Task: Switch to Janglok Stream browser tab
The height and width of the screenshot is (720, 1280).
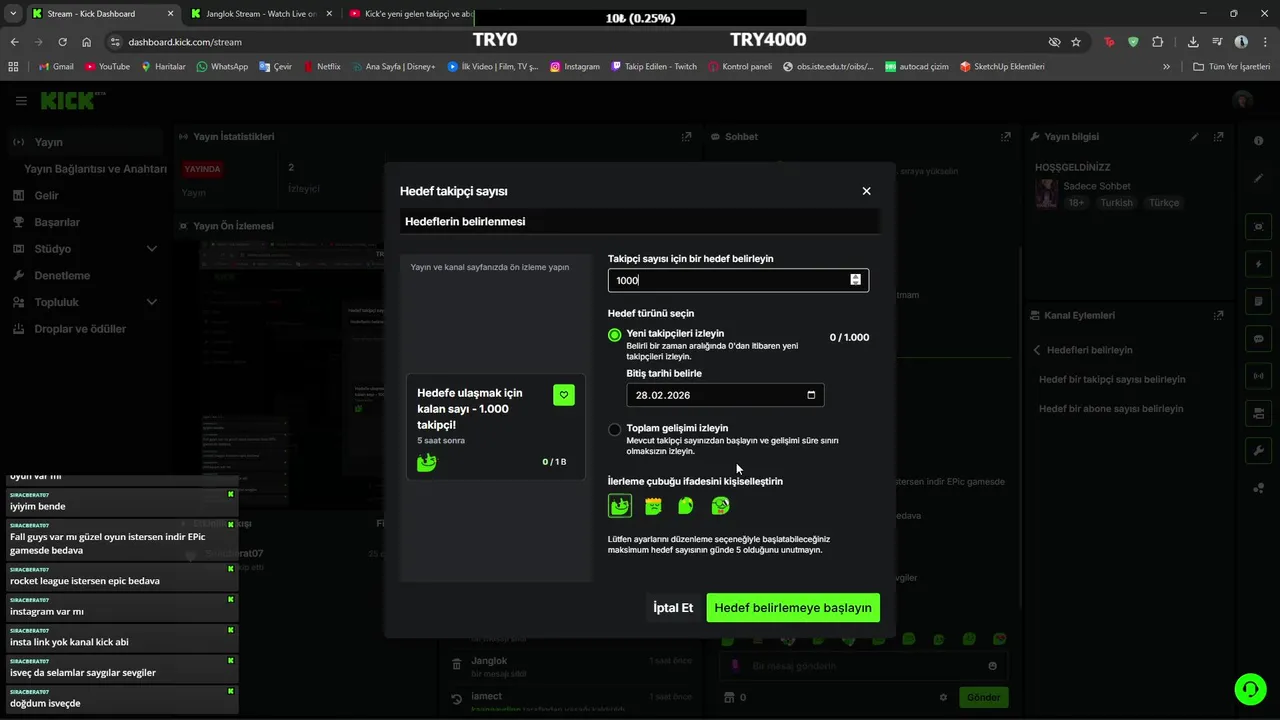Action: [x=261, y=14]
